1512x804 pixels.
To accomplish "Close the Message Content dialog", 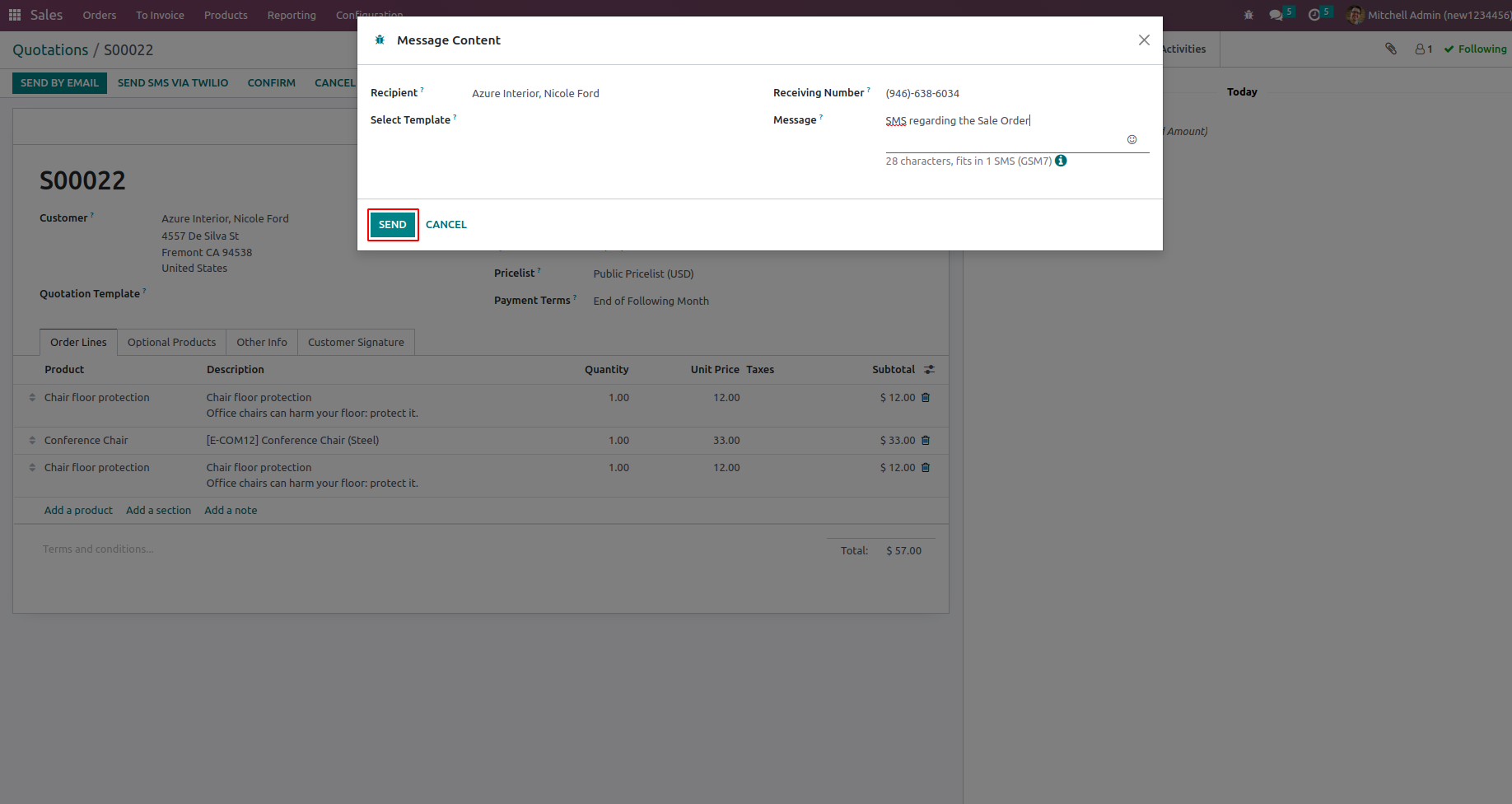I will [x=1144, y=40].
